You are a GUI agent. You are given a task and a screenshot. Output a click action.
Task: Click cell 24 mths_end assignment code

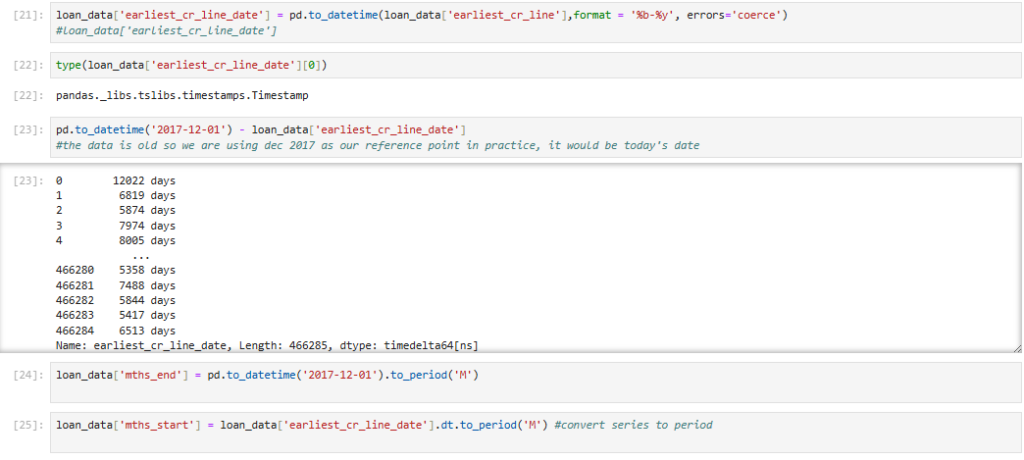coord(268,375)
